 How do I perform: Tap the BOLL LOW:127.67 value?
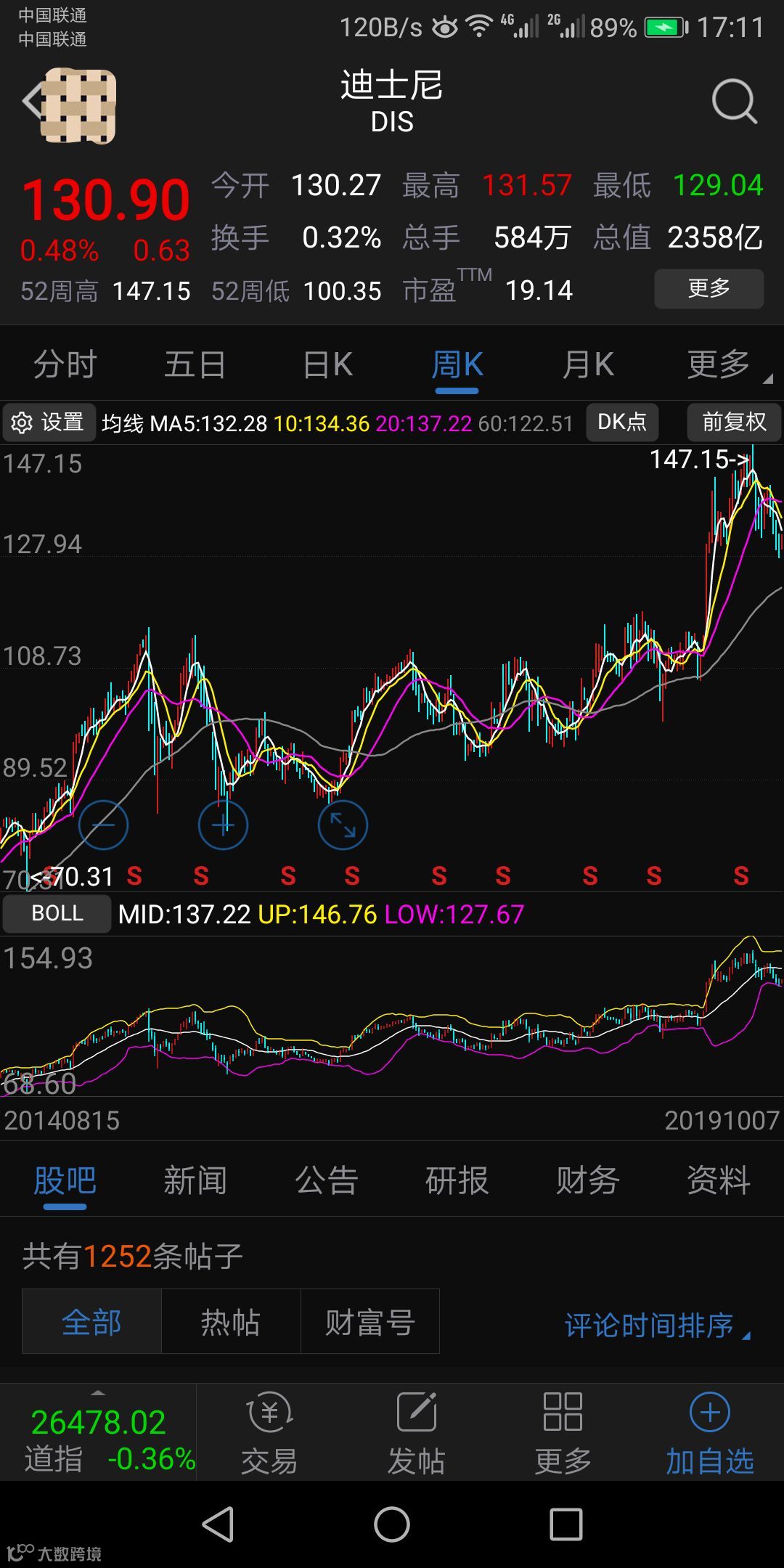pos(454,914)
